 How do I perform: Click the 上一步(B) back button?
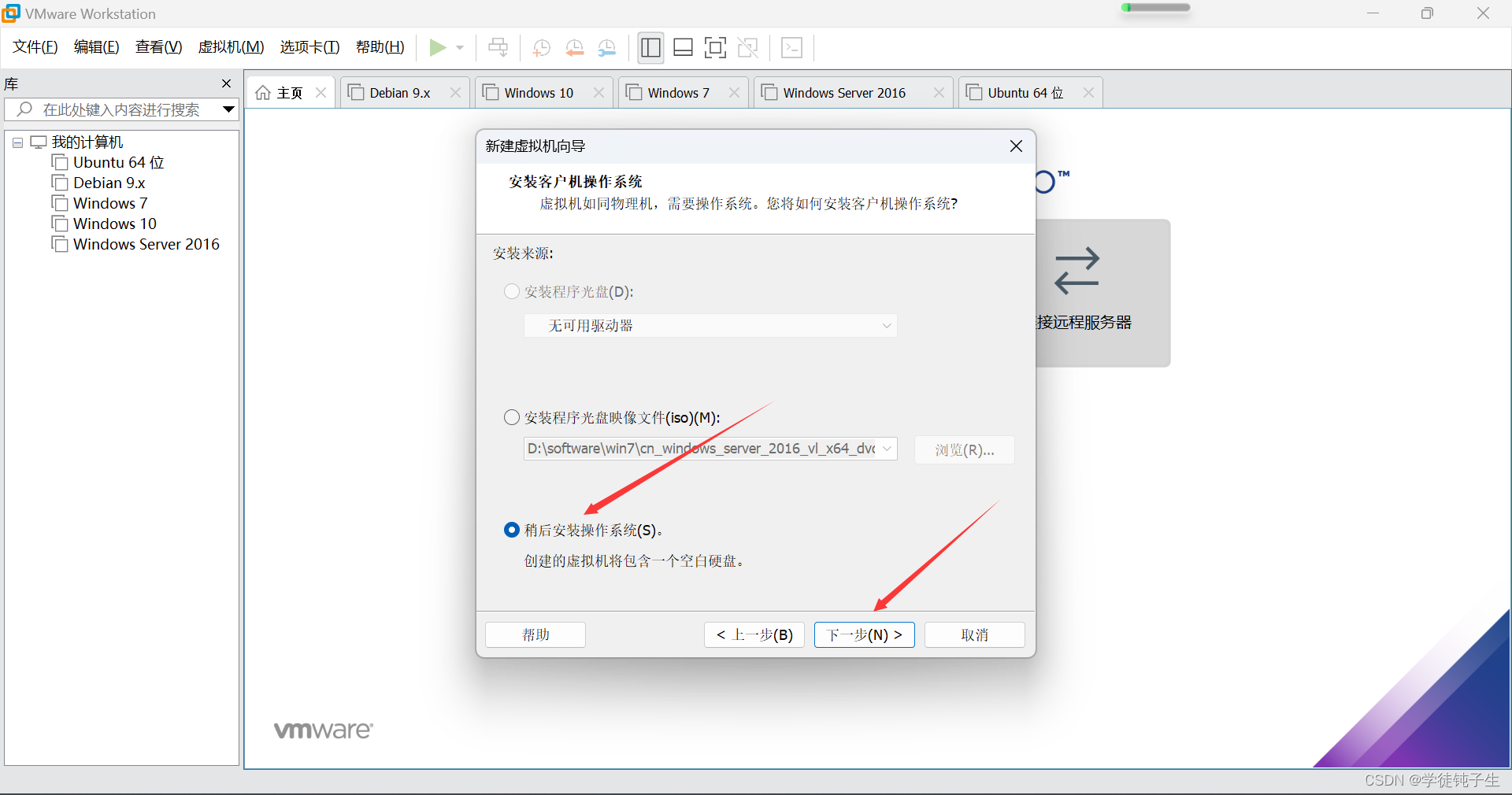[x=754, y=634]
